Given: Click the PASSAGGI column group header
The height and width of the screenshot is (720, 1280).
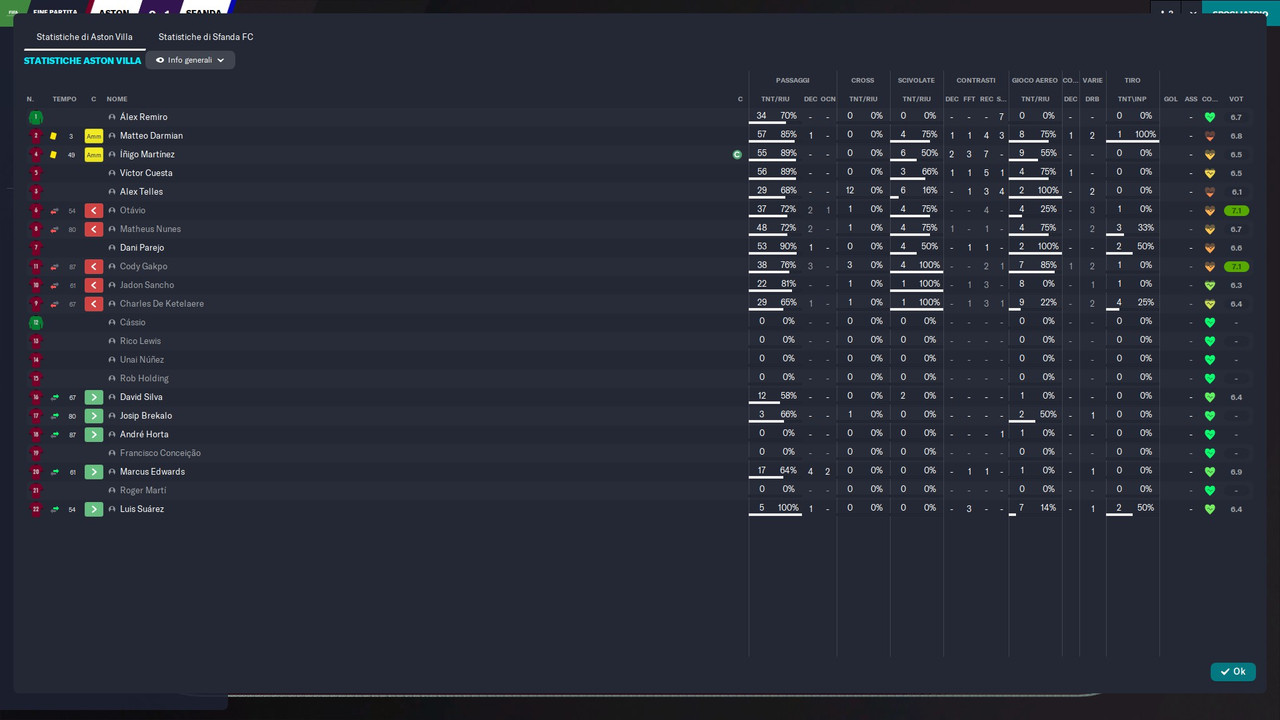Looking at the screenshot, I should tap(793, 80).
